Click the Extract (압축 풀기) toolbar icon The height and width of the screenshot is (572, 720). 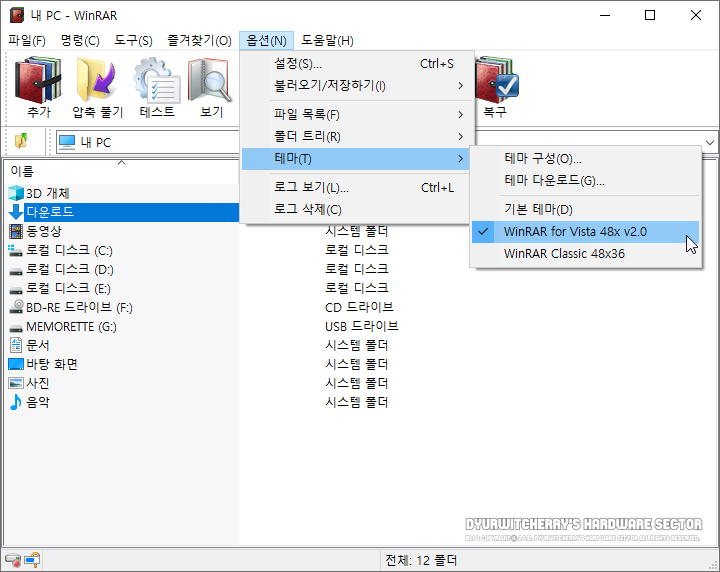pyautogui.click(x=97, y=80)
